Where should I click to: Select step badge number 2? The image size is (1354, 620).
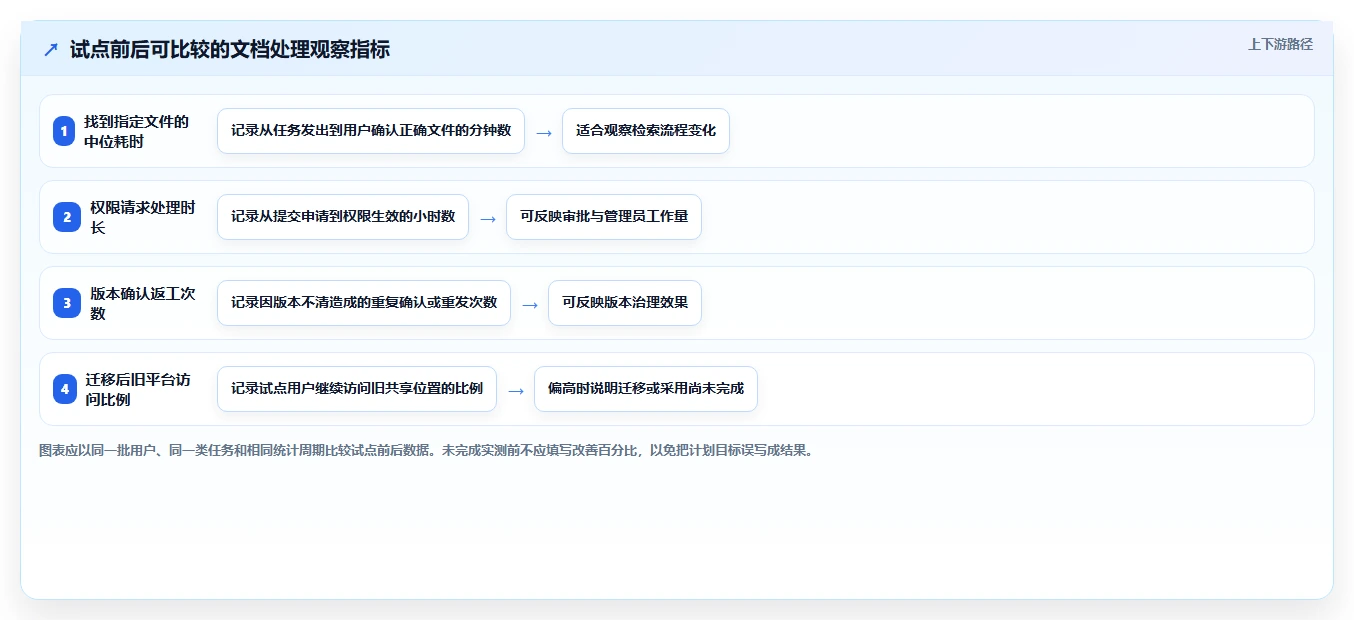pyautogui.click(x=67, y=217)
